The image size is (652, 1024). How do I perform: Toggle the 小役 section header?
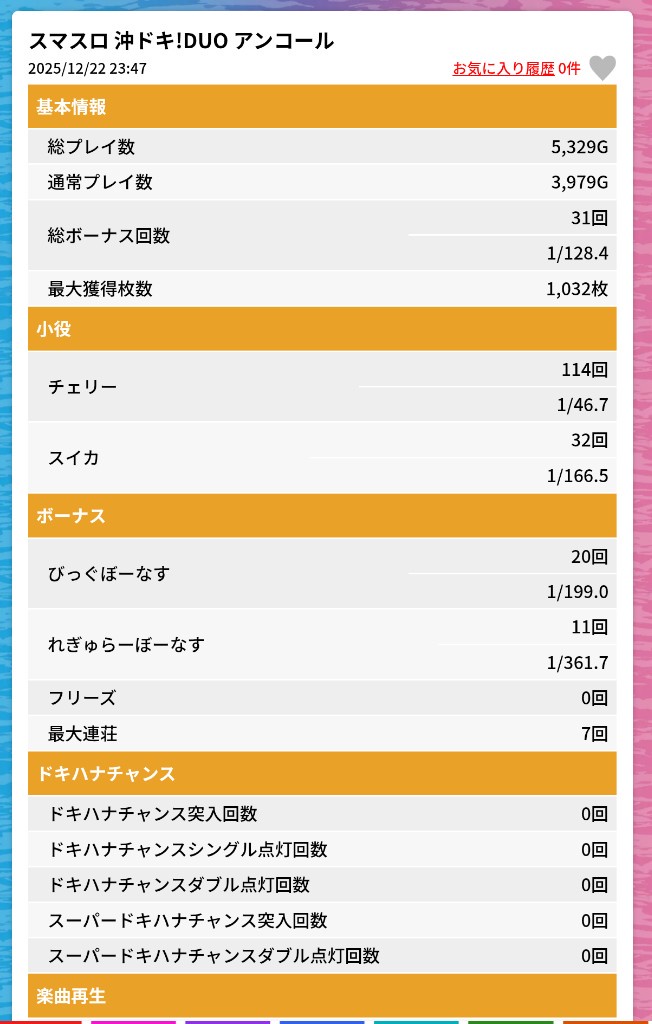pos(322,329)
